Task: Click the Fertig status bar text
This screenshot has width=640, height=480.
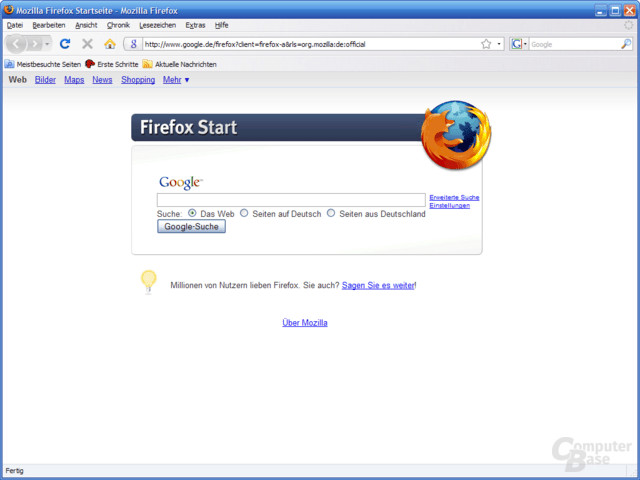Action: (x=15, y=471)
